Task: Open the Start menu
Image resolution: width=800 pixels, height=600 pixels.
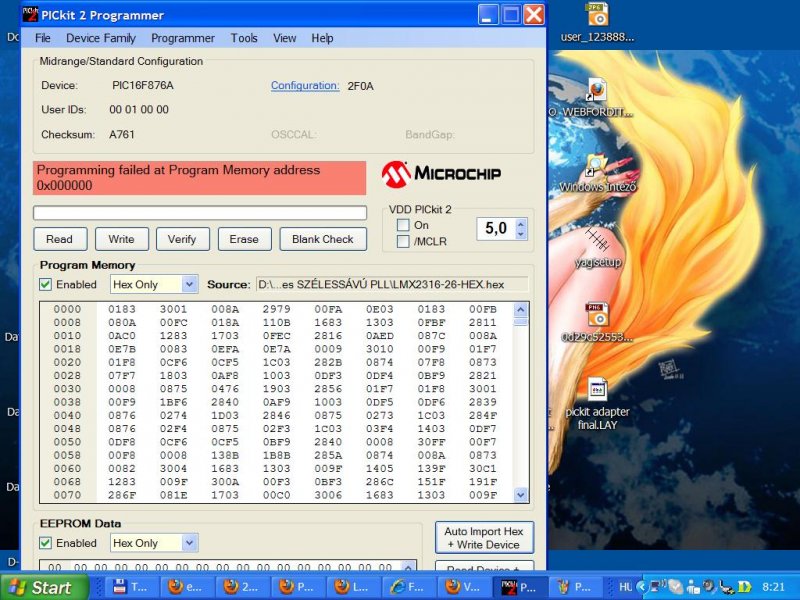Action: click(x=44, y=587)
